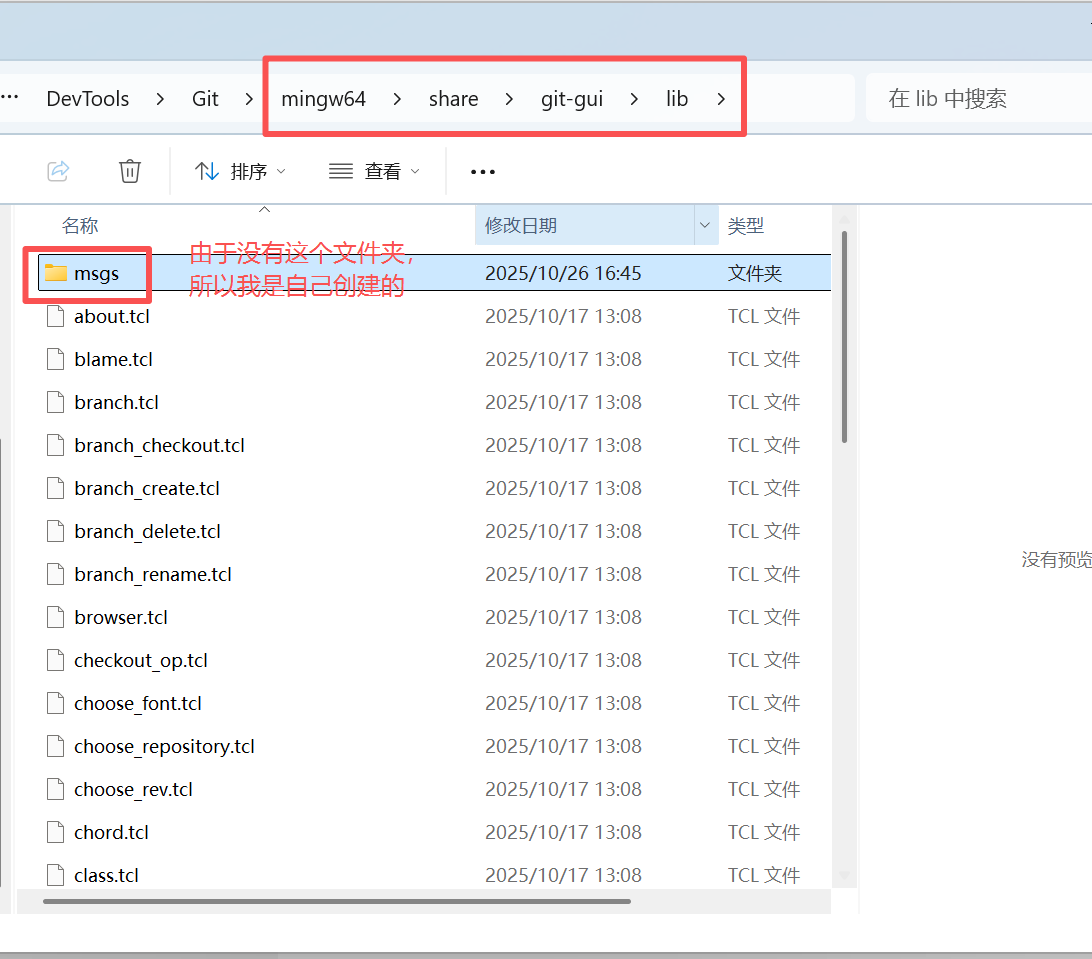Click the chord.tcl file icon
Image resolution: width=1092 pixels, height=959 pixels.
click(x=56, y=832)
